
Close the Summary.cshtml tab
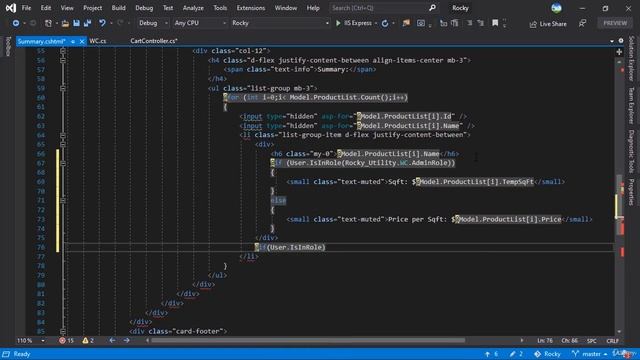click(82, 41)
